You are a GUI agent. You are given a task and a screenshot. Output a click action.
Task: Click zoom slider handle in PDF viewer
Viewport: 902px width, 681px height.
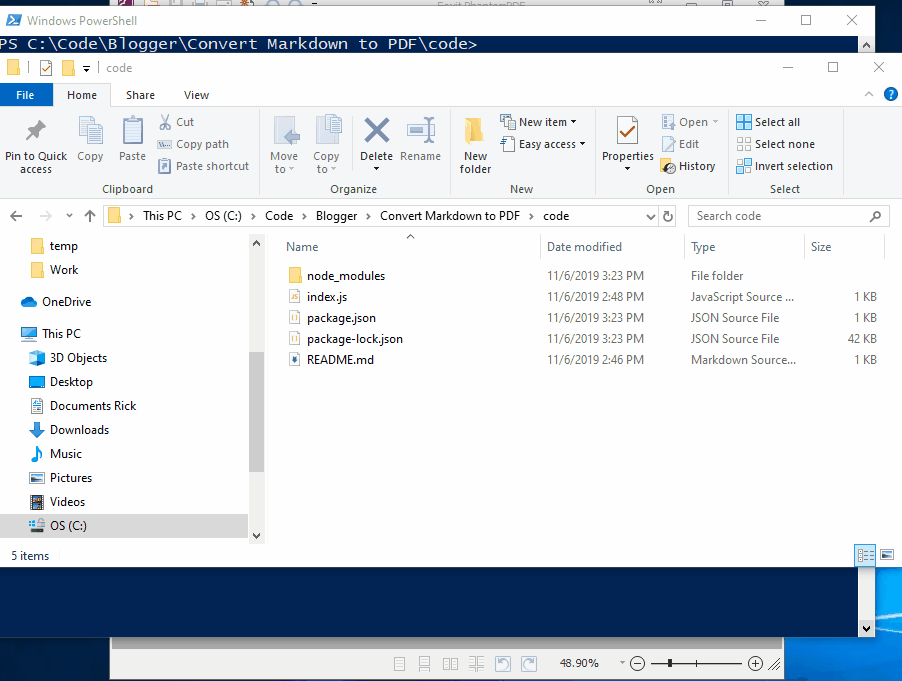pyautogui.click(x=670, y=664)
